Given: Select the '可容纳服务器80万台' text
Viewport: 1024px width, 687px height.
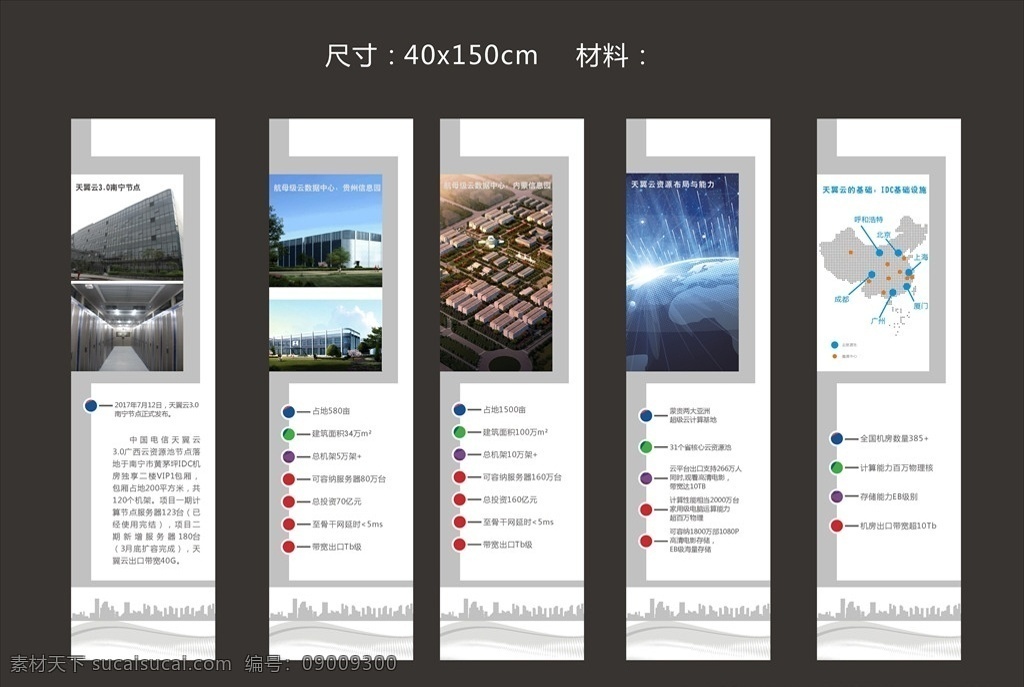Looking at the screenshot, I should (349, 479).
